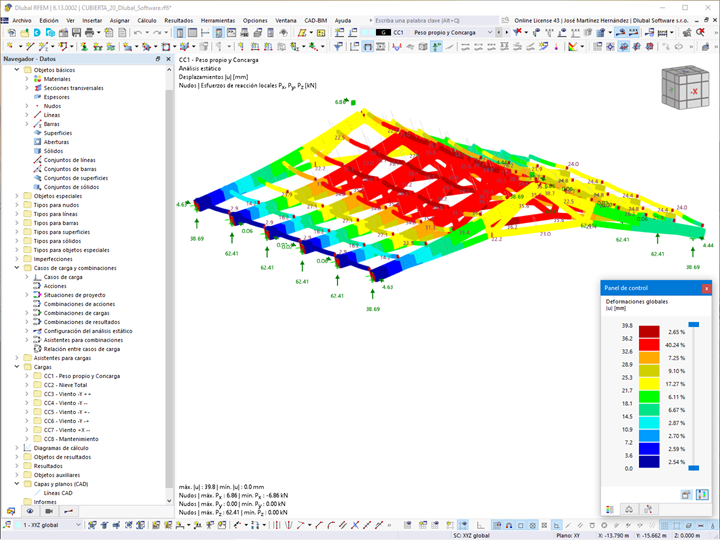
Task: Select Combinaciones de resultados item
Action: point(82,322)
